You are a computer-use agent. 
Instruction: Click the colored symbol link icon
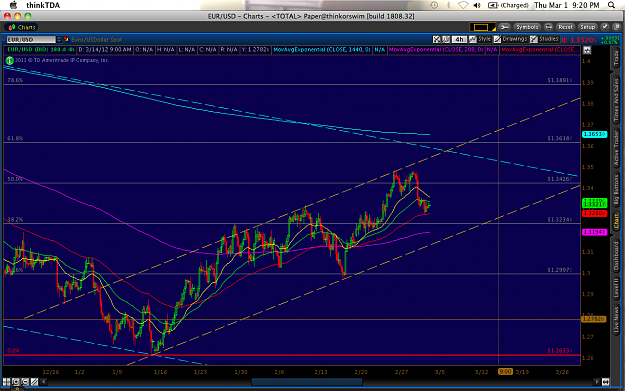(x=66, y=39)
